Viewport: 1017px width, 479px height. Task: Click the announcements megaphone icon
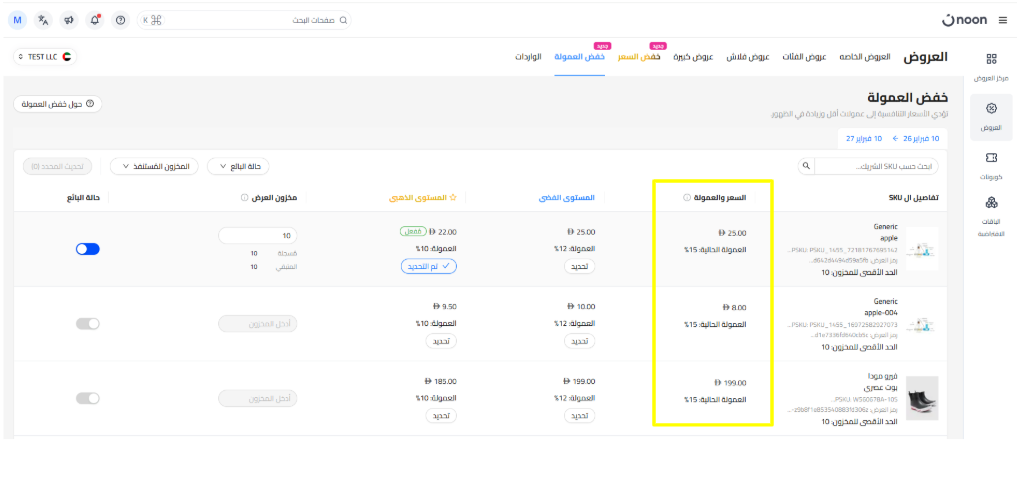[x=68, y=20]
